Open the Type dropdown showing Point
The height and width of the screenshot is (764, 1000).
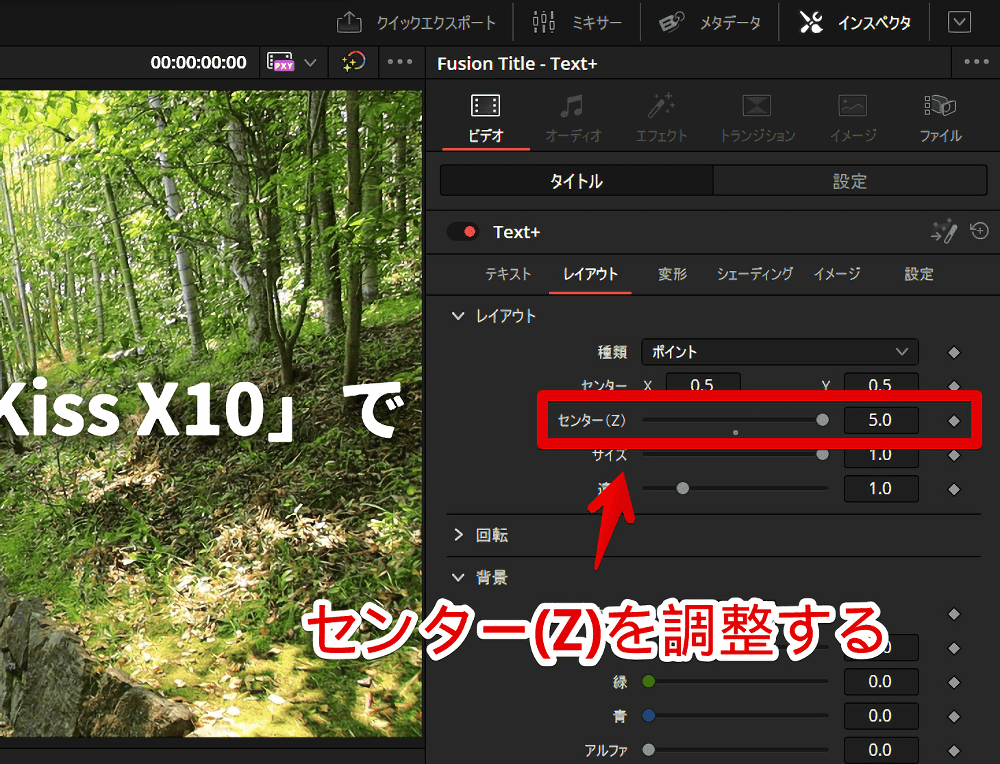(779, 352)
